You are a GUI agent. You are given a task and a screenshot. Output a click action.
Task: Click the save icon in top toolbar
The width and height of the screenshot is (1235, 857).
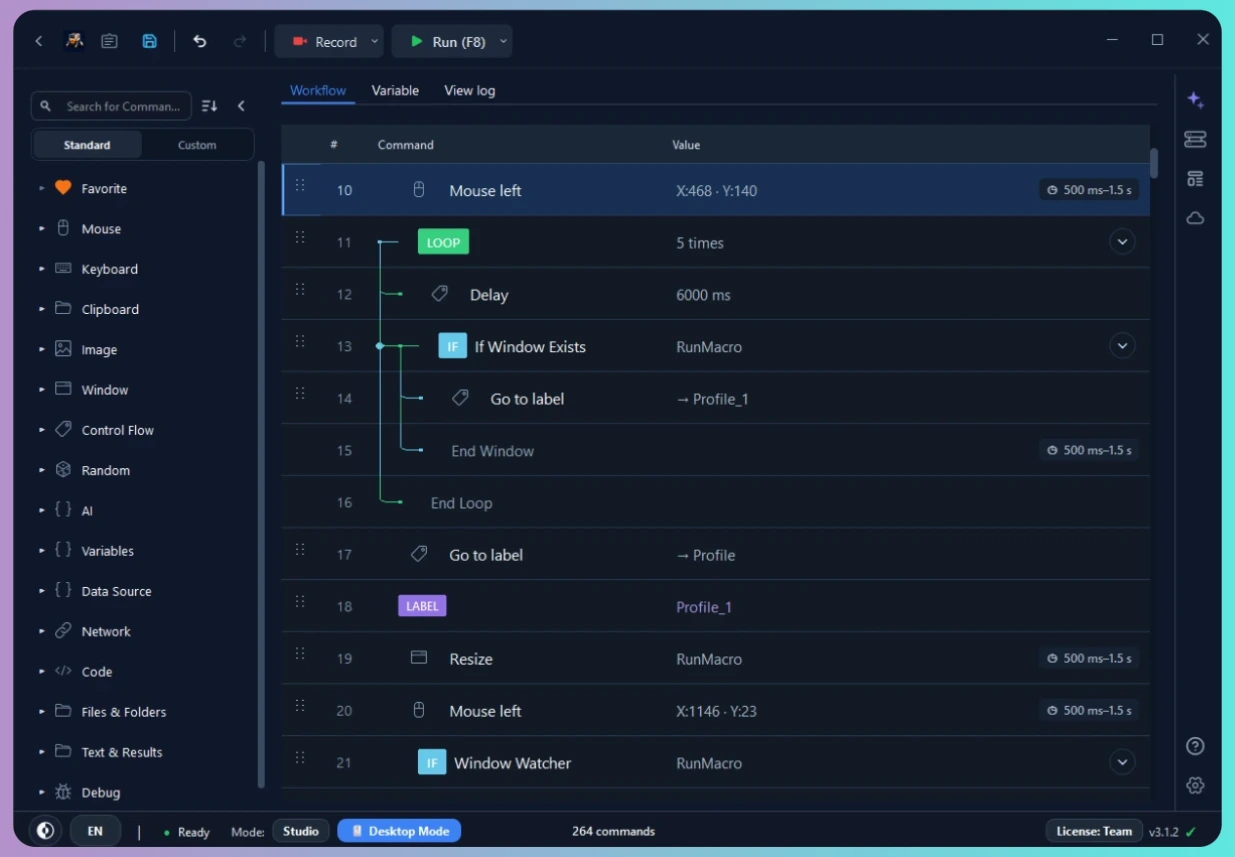(149, 41)
